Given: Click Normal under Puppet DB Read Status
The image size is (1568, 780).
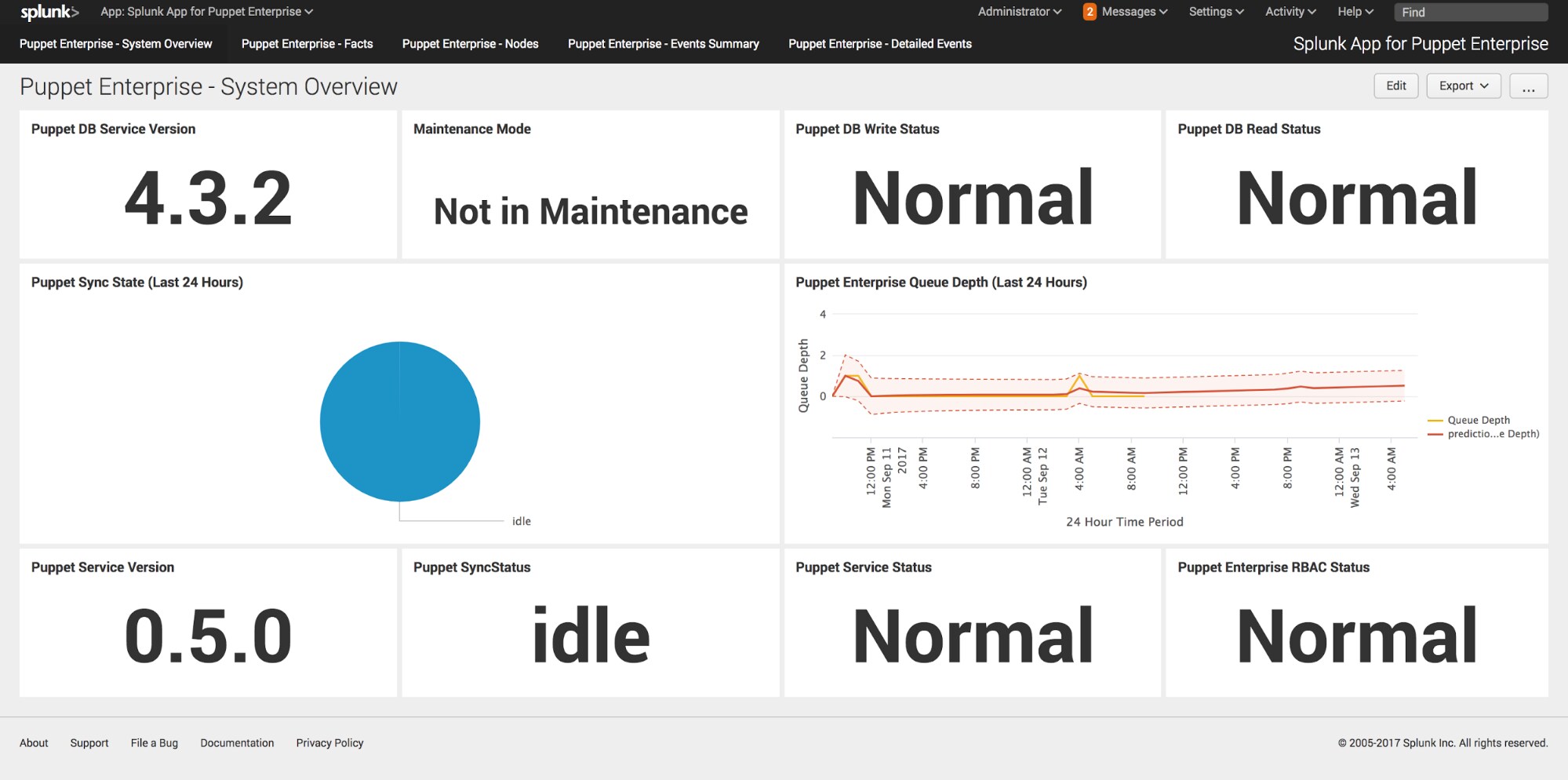Looking at the screenshot, I should pos(1356,198).
